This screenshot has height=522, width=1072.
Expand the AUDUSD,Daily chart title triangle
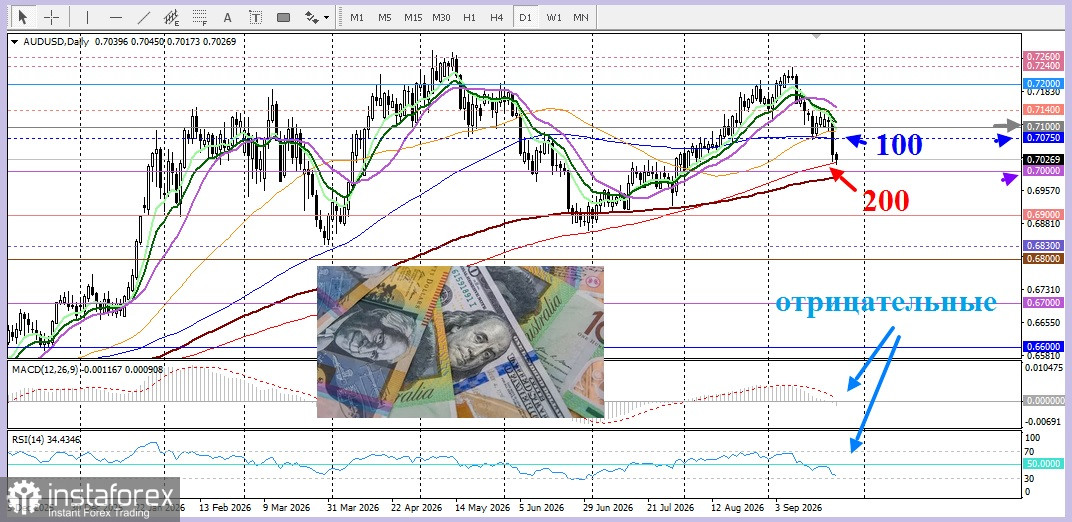tap(15, 42)
